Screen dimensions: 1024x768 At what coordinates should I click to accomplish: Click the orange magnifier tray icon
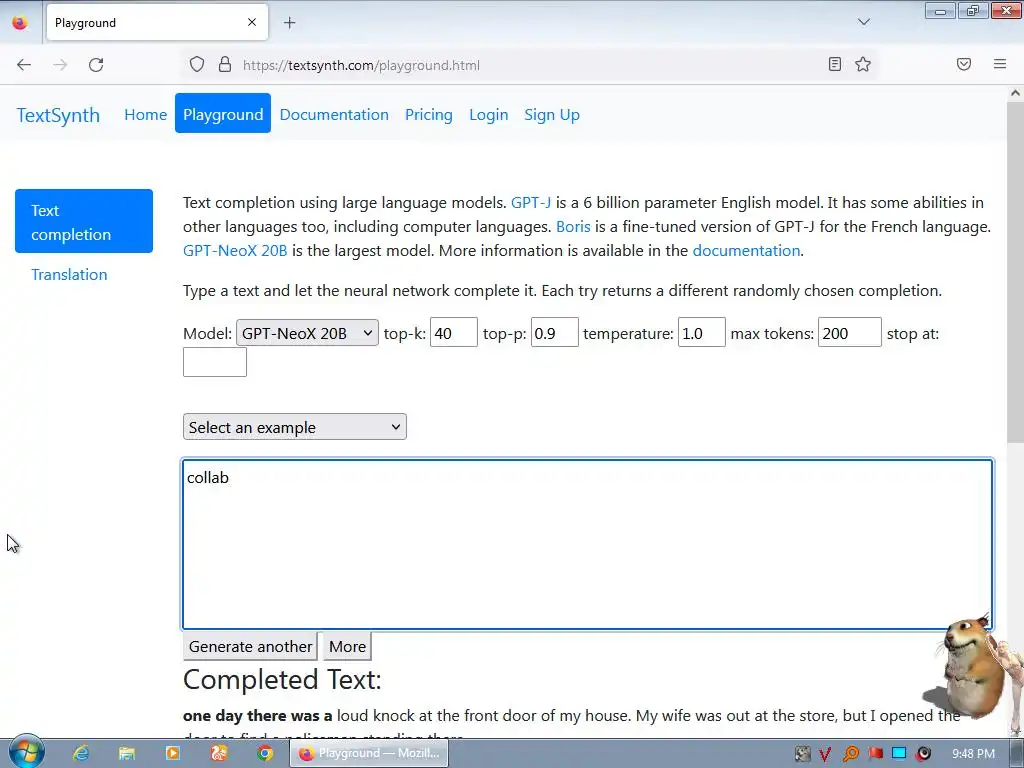[850, 754]
